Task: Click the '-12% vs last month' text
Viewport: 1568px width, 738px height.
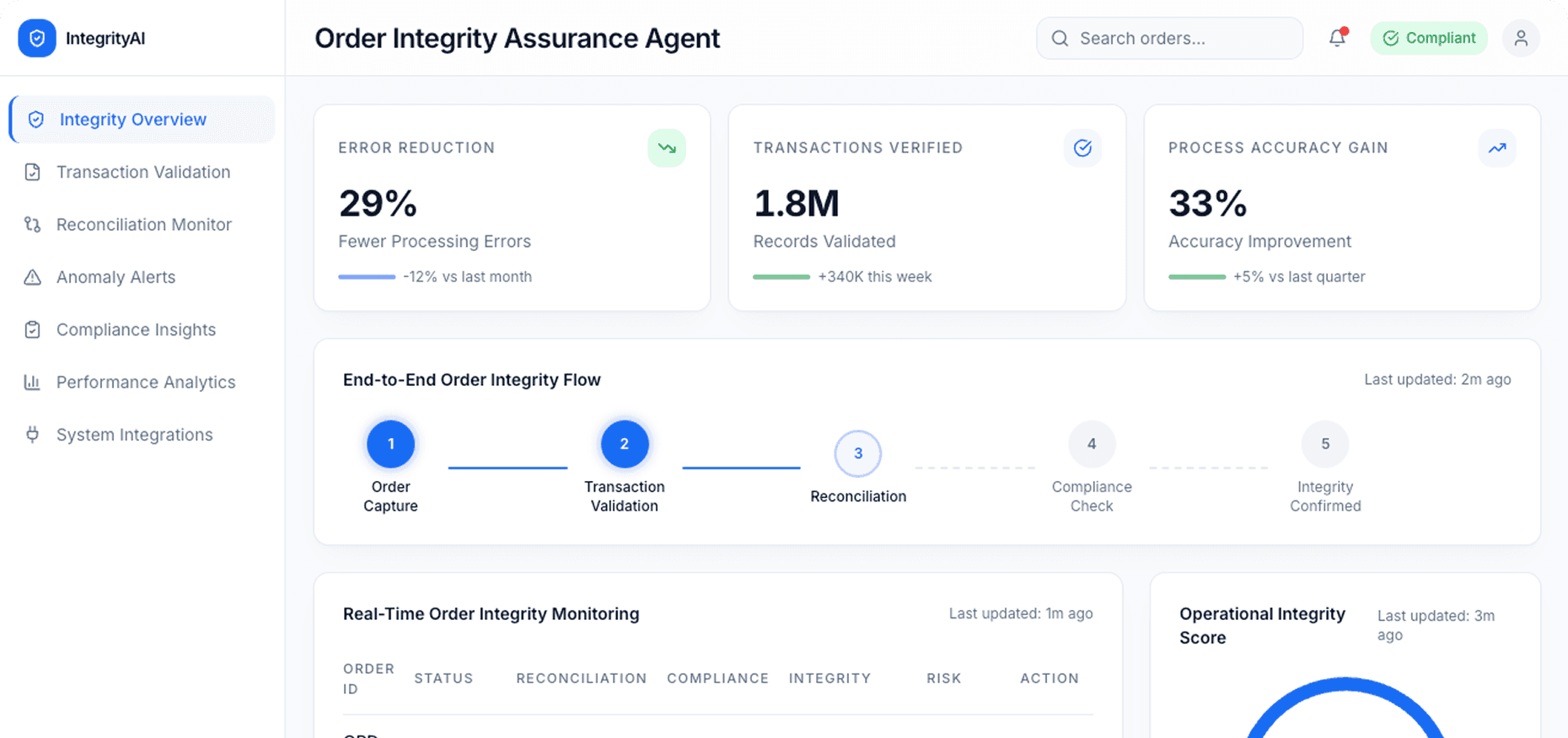Action: 467,276
